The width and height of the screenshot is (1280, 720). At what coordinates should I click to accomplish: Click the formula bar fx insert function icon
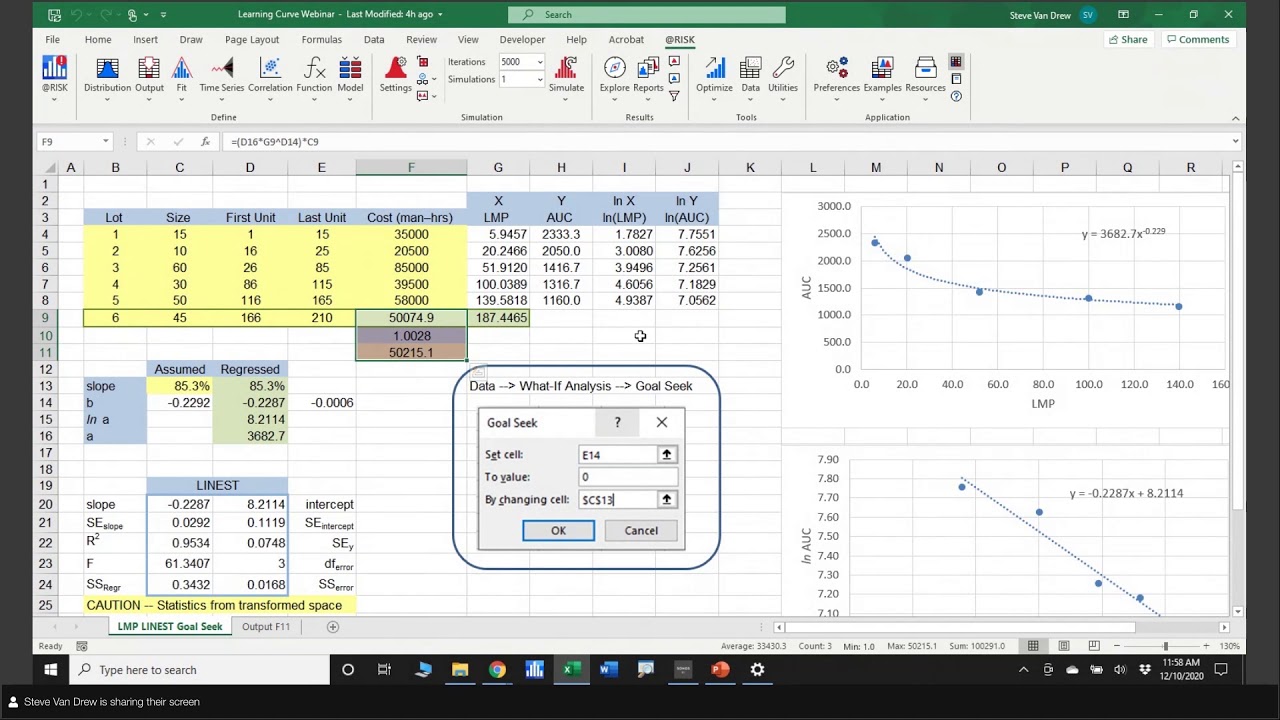pos(205,142)
